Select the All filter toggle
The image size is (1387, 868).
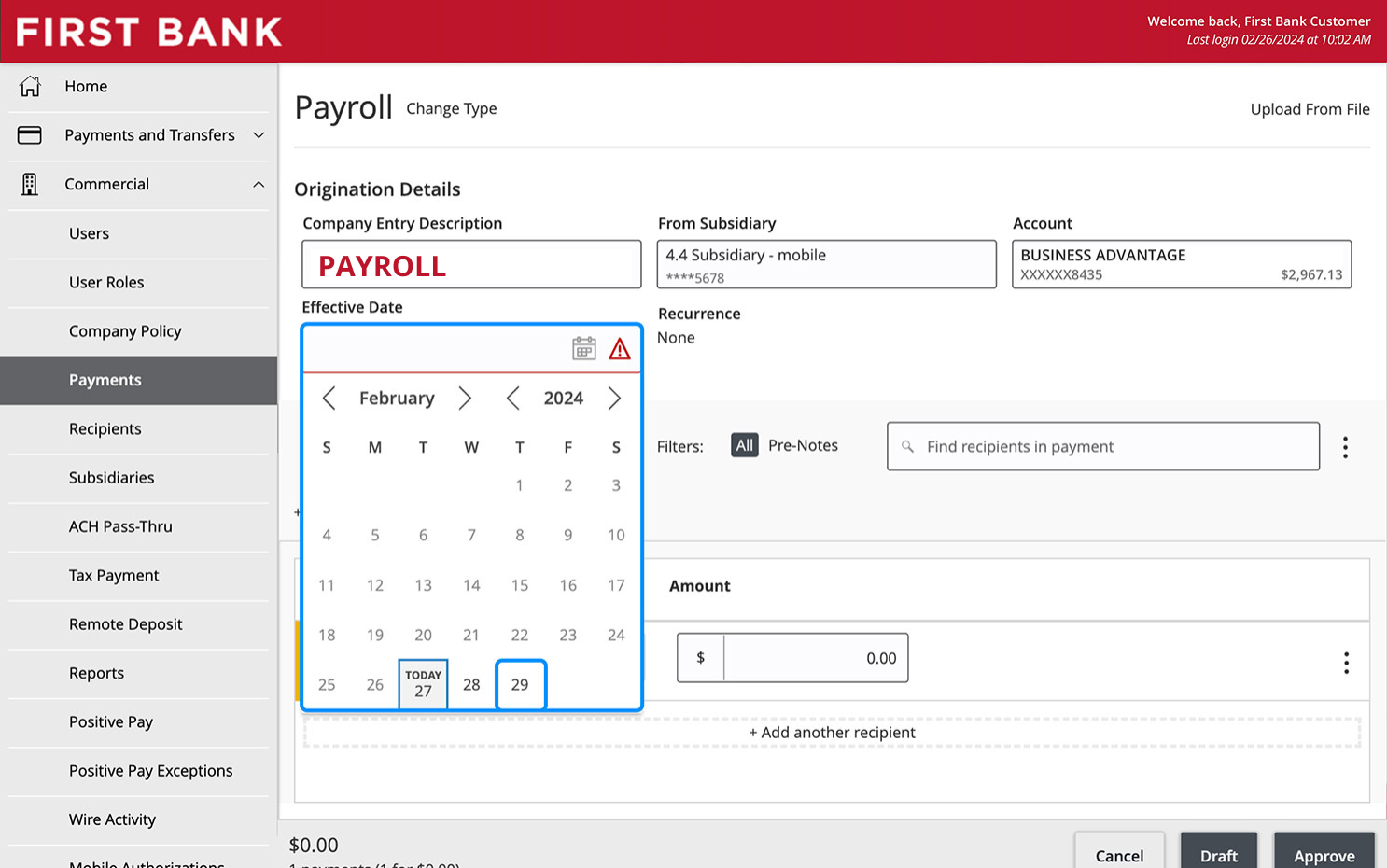pyautogui.click(x=744, y=445)
